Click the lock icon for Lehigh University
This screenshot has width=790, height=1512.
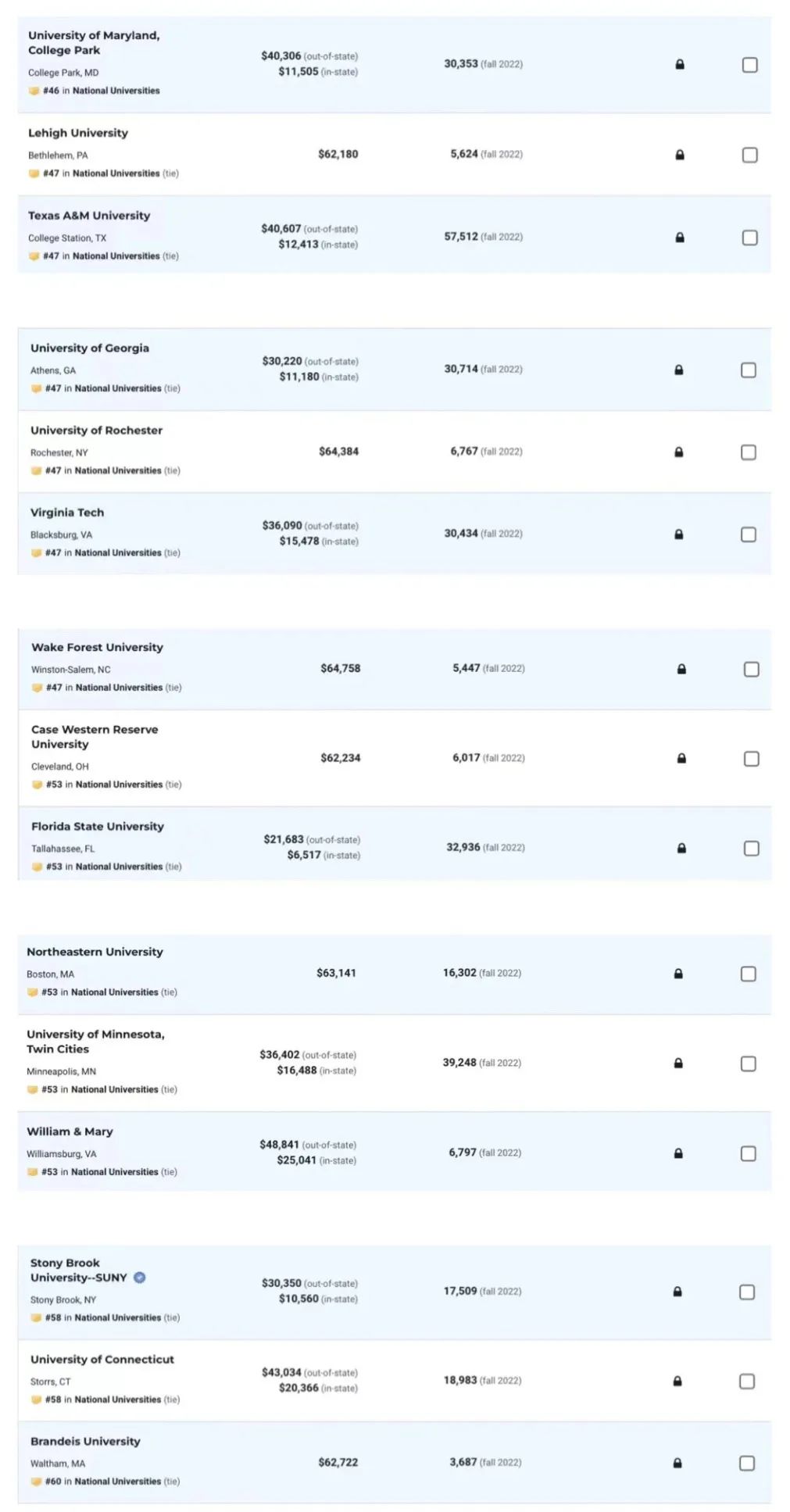(679, 155)
